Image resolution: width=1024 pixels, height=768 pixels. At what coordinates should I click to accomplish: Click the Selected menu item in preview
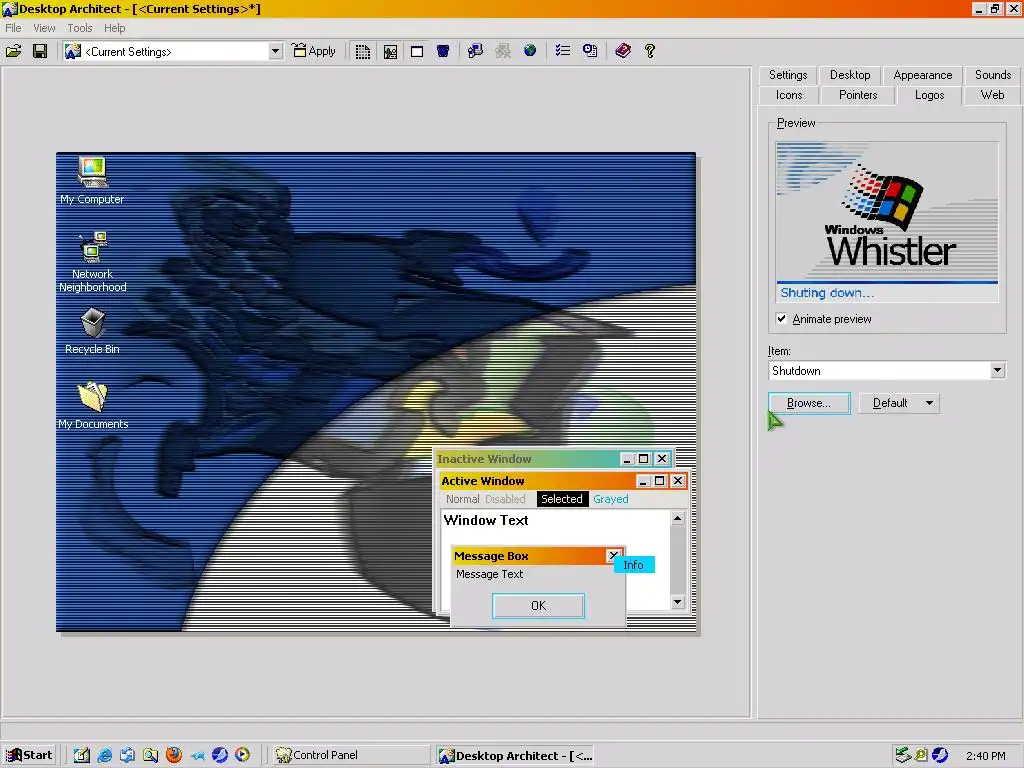point(562,499)
